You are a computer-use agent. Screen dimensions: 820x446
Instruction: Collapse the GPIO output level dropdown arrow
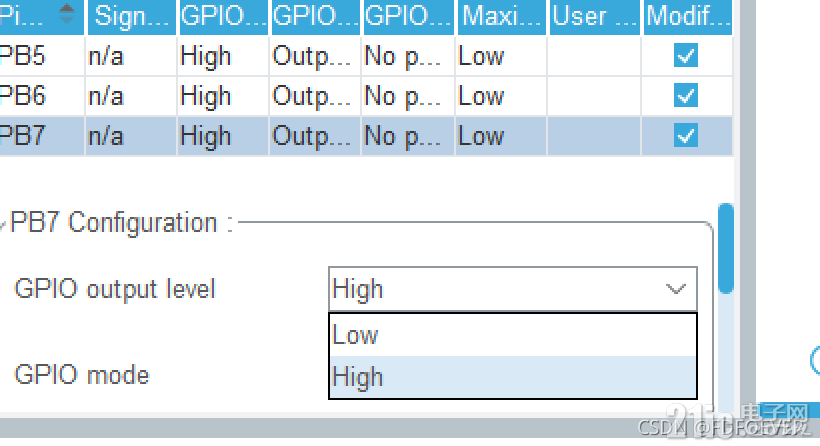[x=676, y=289]
